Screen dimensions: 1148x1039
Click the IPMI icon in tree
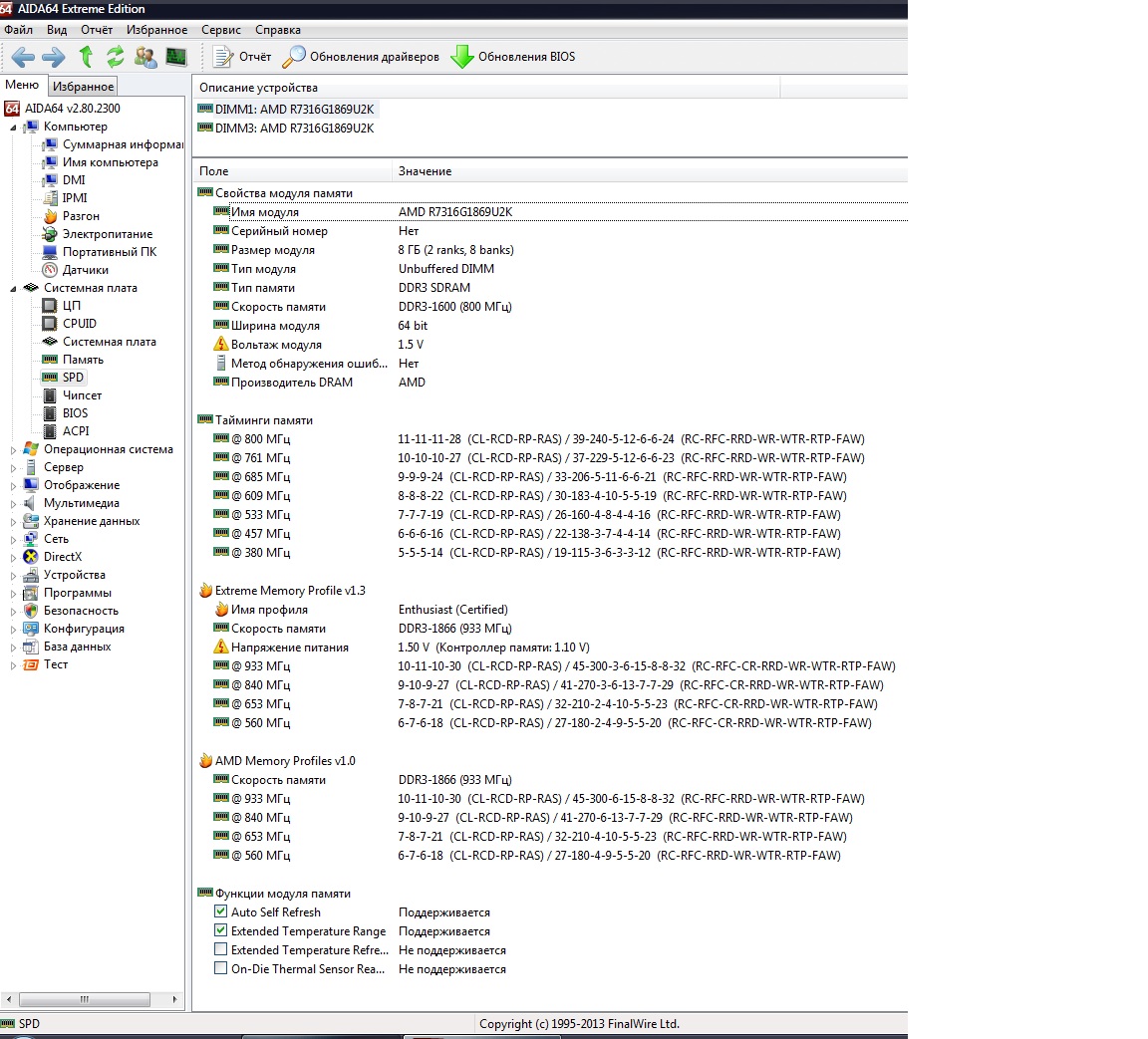[x=50, y=197]
